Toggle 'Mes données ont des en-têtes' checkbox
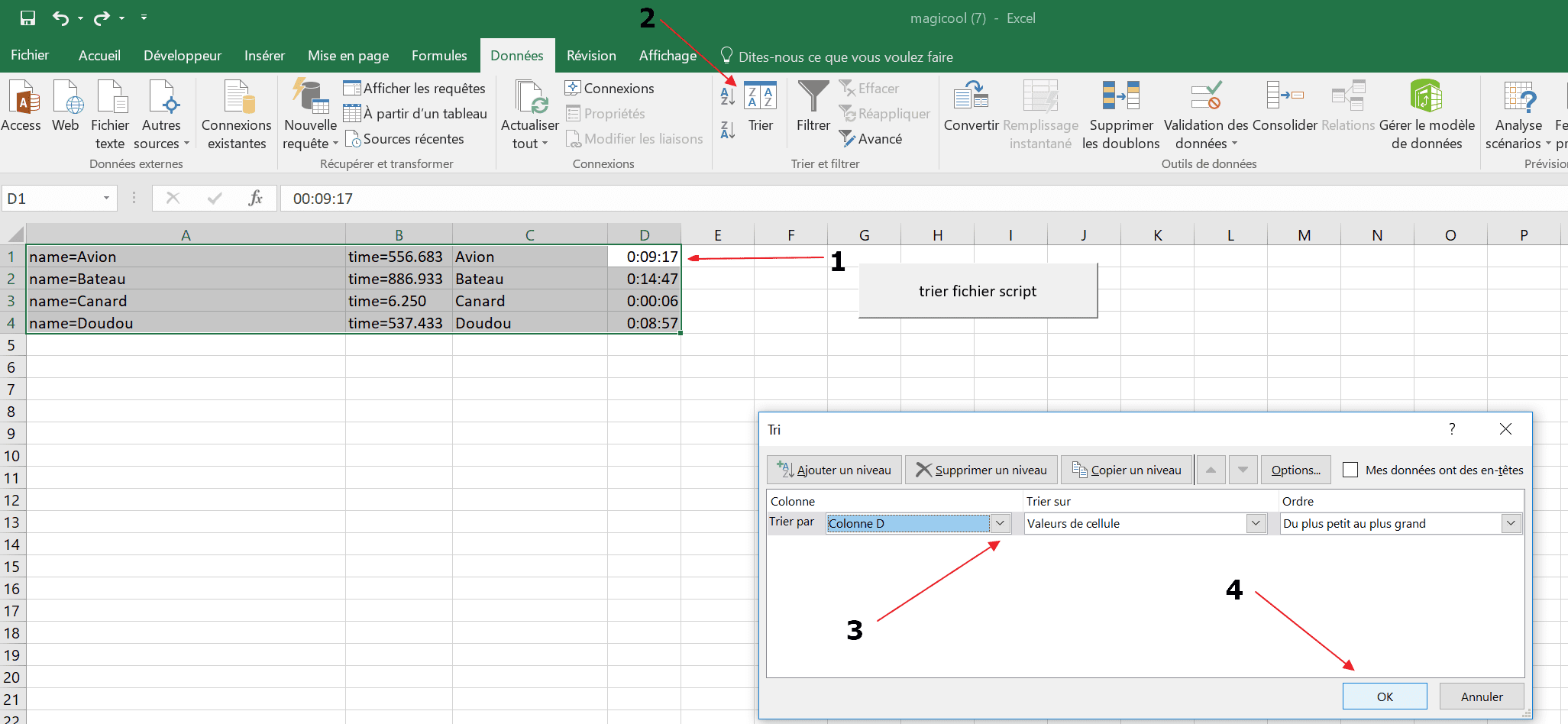Screen dimensions: 1568x724 (1350, 470)
